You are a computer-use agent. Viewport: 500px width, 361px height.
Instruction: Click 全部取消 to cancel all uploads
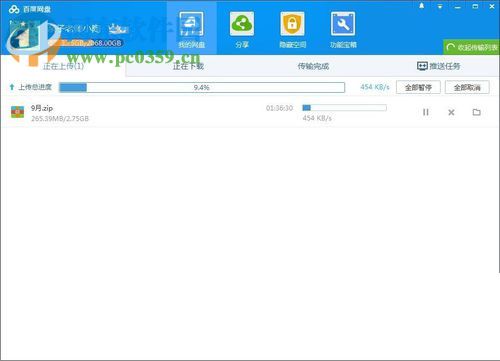[467, 87]
